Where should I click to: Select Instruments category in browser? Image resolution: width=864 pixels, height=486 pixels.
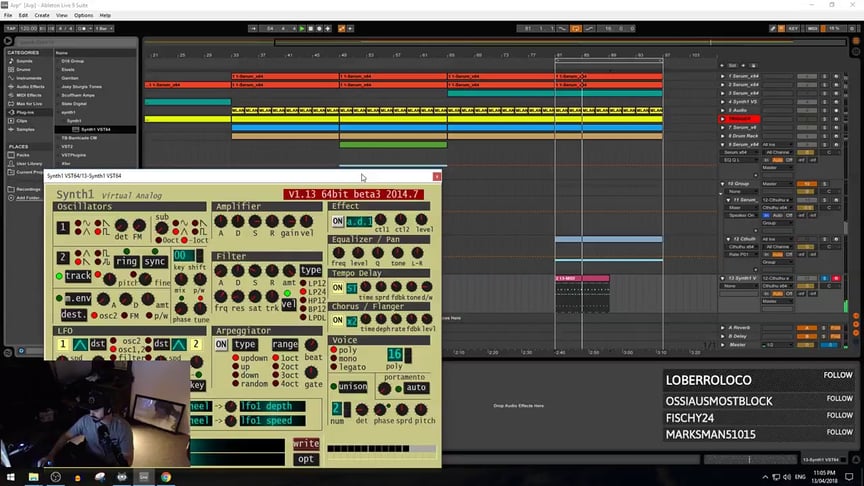28,78
